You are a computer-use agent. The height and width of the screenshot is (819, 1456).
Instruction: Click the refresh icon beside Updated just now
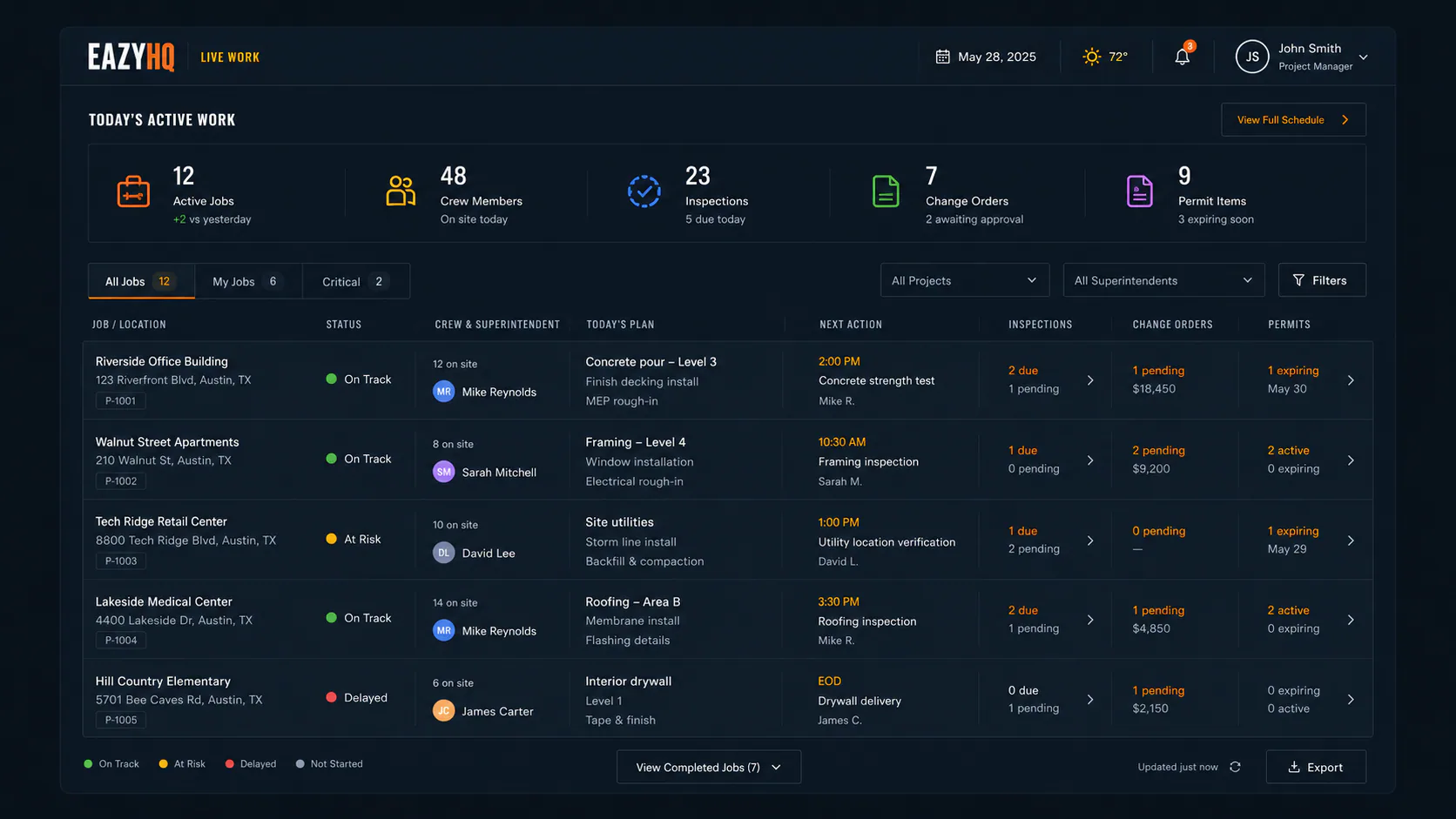pos(1235,767)
